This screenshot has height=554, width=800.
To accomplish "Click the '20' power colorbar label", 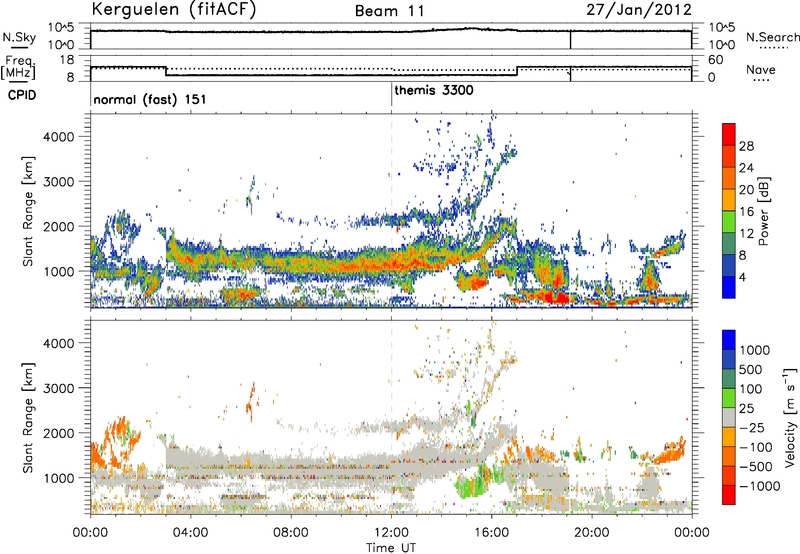I will click(746, 190).
